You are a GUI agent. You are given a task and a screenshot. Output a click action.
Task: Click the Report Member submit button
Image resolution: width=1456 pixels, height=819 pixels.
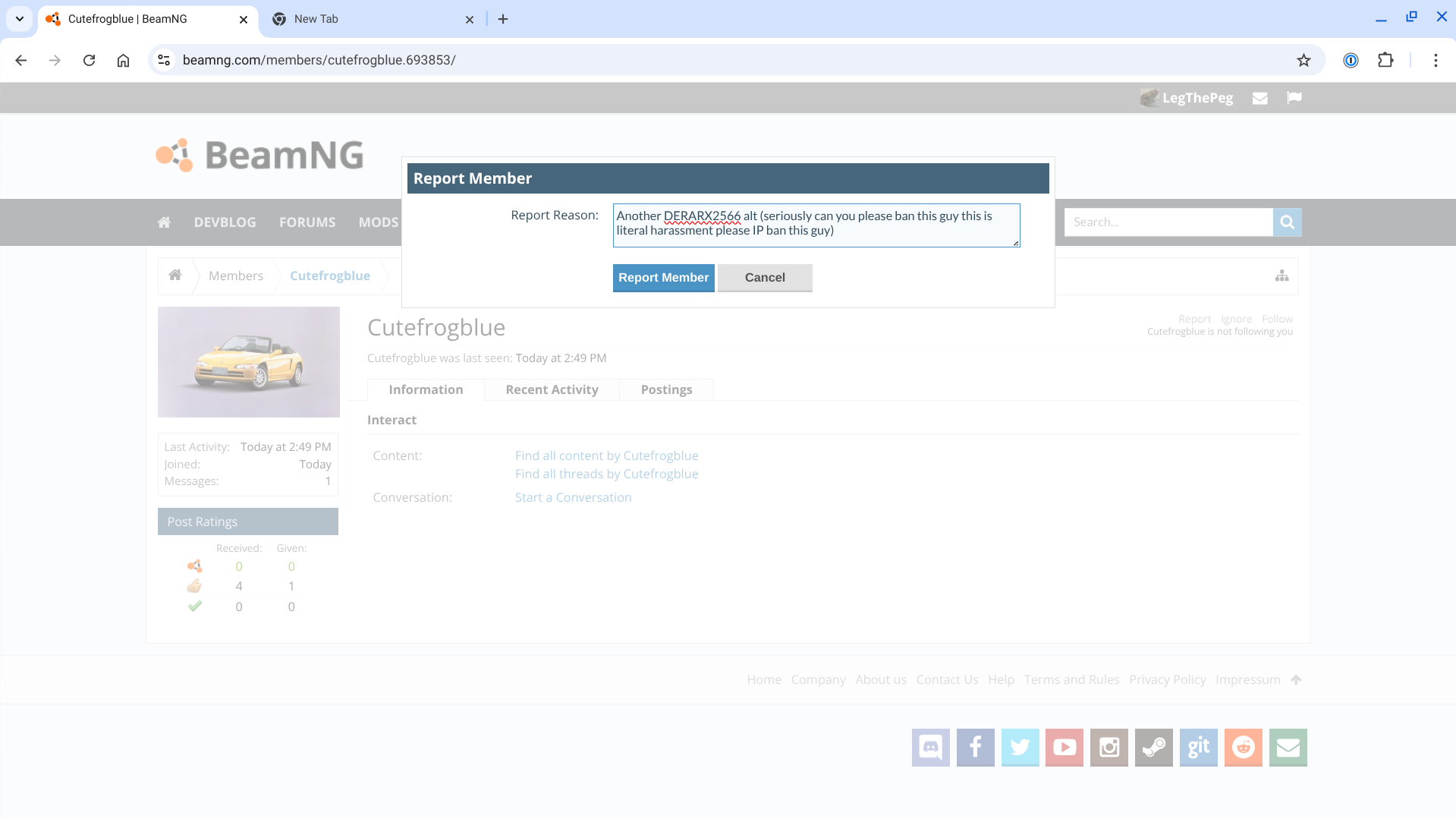click(x=663, y=278)
